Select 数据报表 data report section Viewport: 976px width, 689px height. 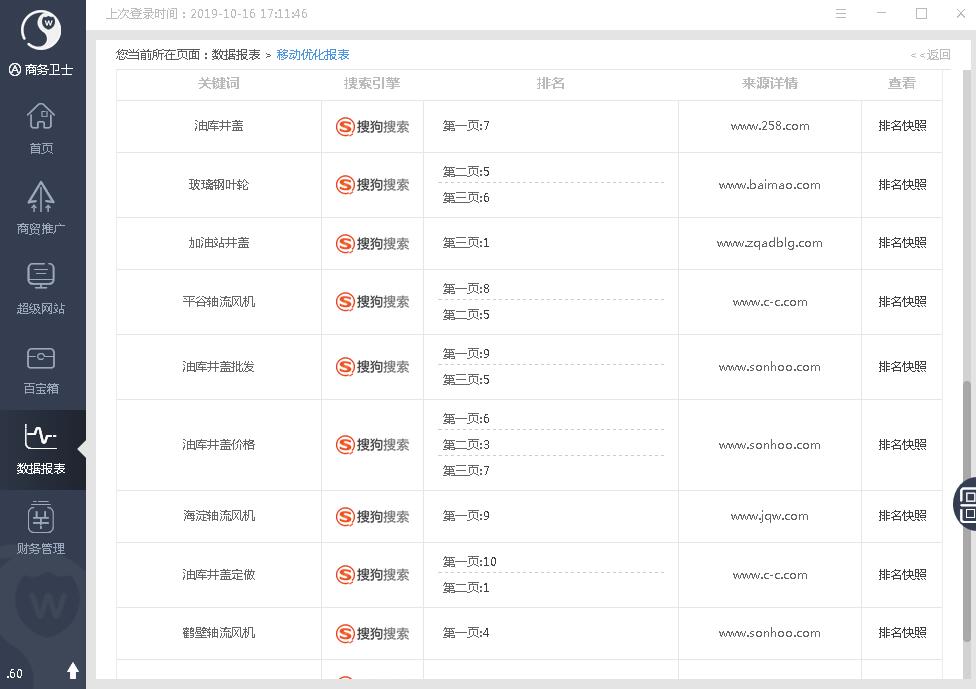tap(41, 448)
